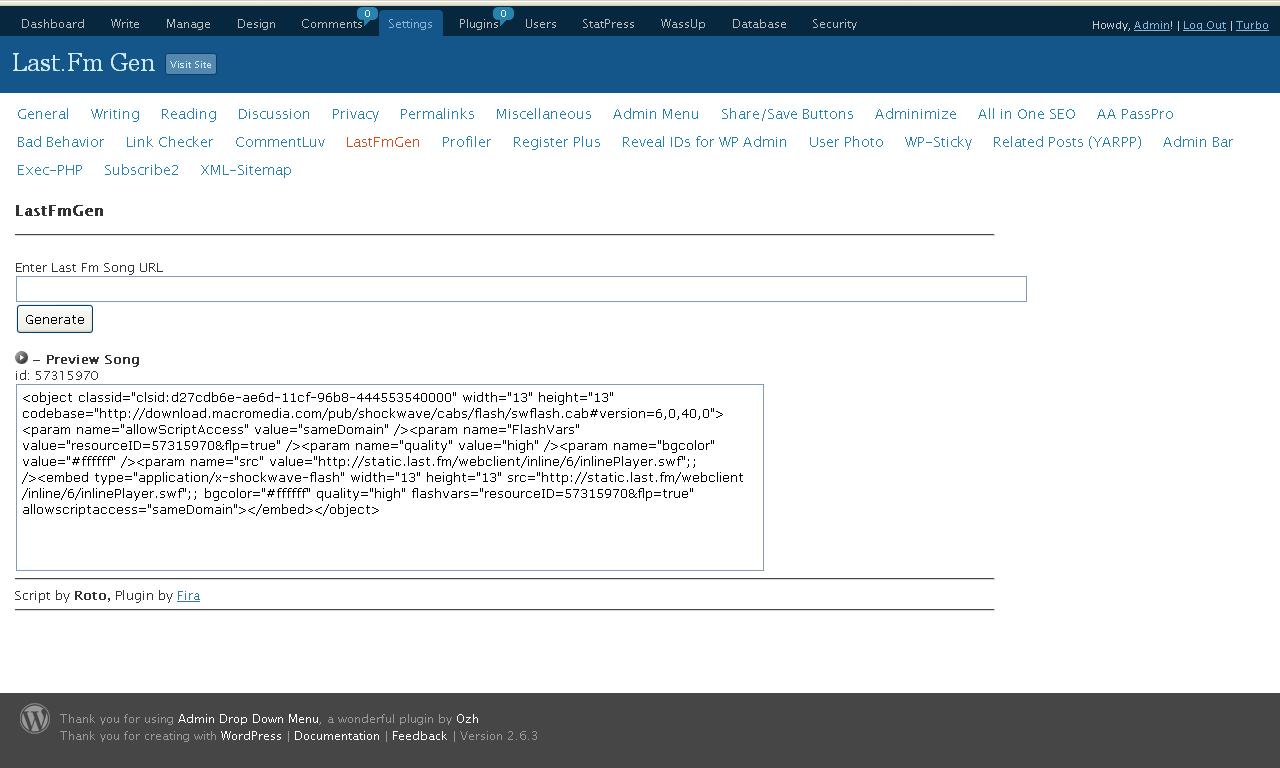Open All in One SEO tab
This screenshot has width=1280, height=768.
[x=1027, y=114]
